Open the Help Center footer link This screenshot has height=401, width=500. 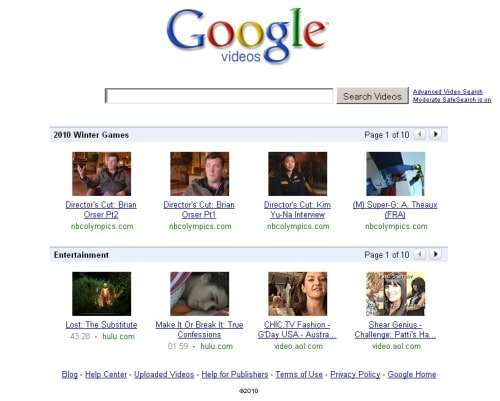point(106,375)
